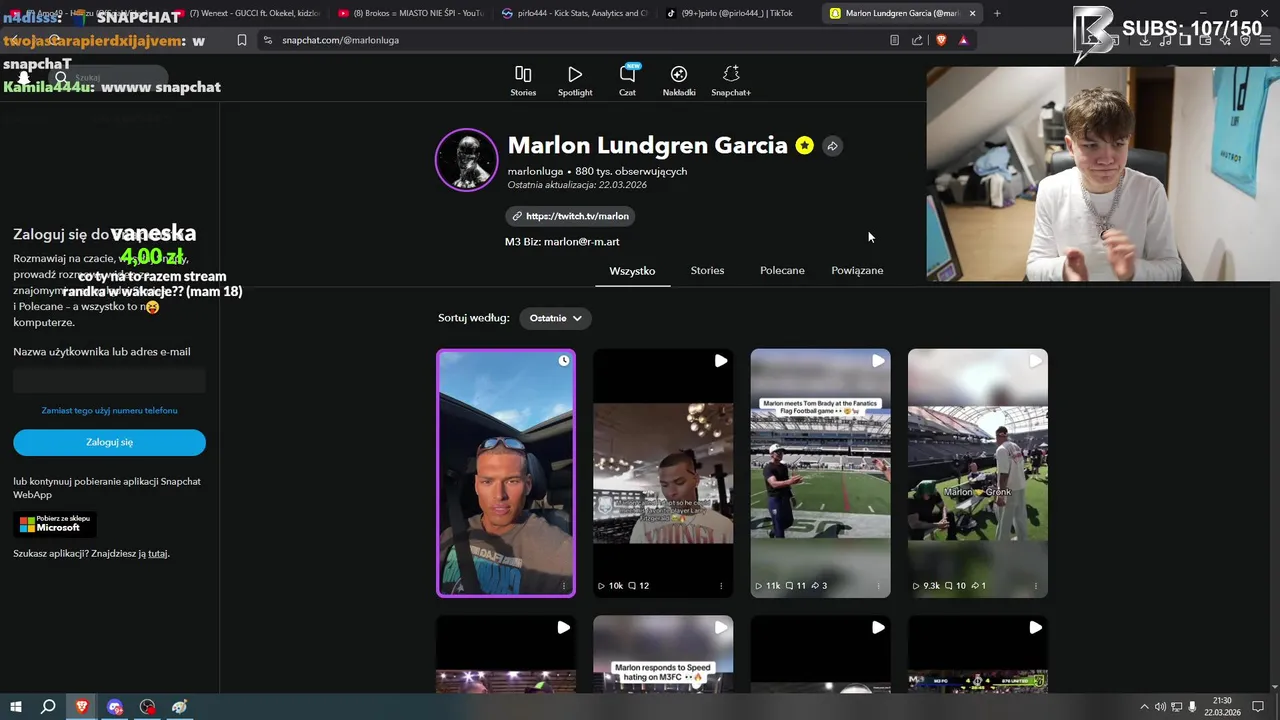Close the Marlon Lundgren Garcia browser tab
Viewport: 1280px width, 720px height.
click(972, 13)
